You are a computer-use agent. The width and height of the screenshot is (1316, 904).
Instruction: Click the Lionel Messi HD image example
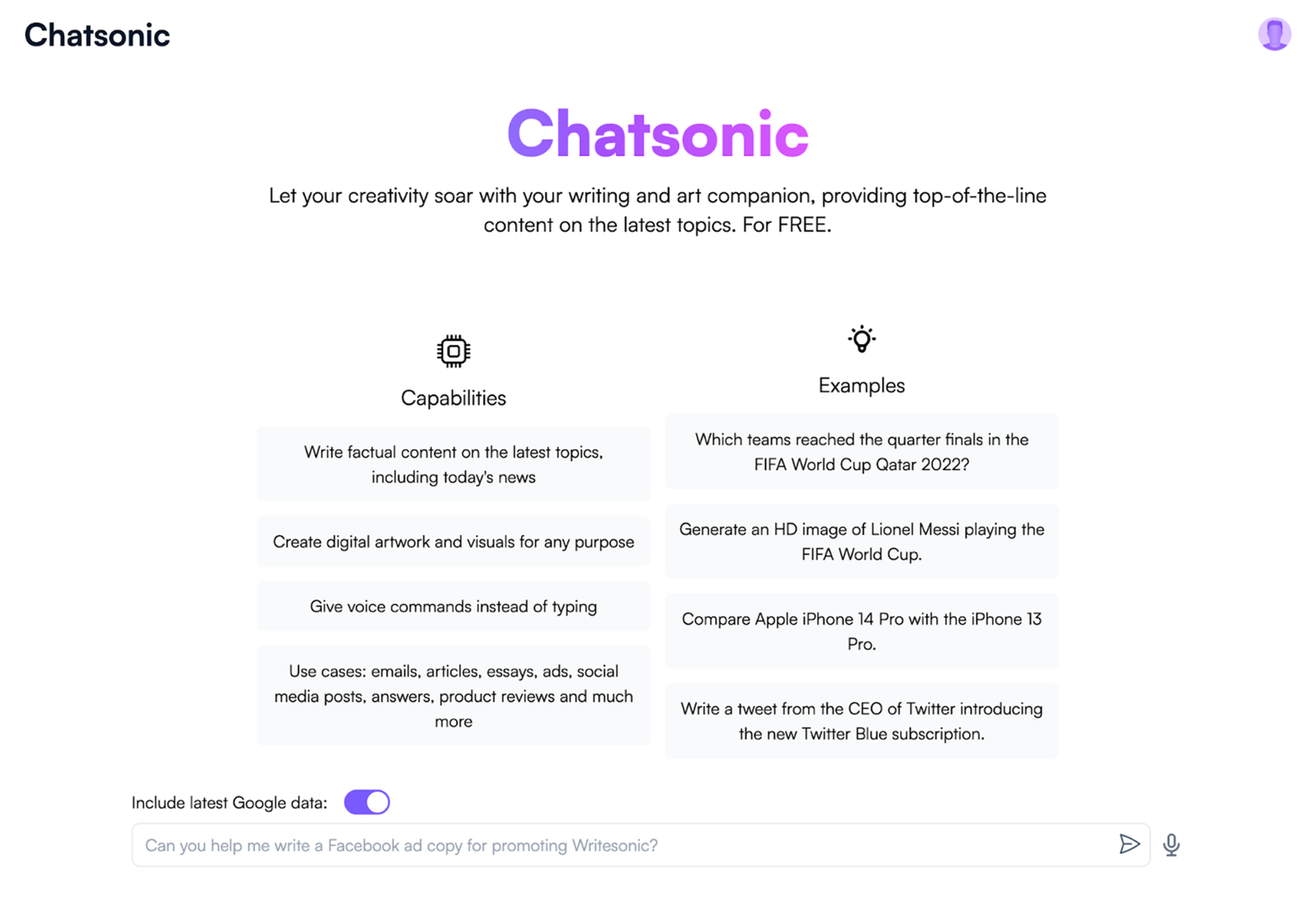pyautogui.click(x=862, y=541)
